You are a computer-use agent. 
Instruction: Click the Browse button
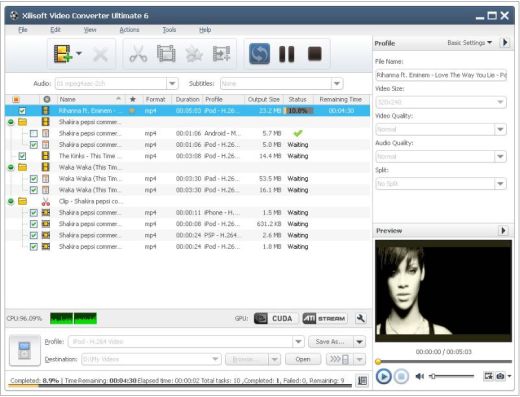246,359
